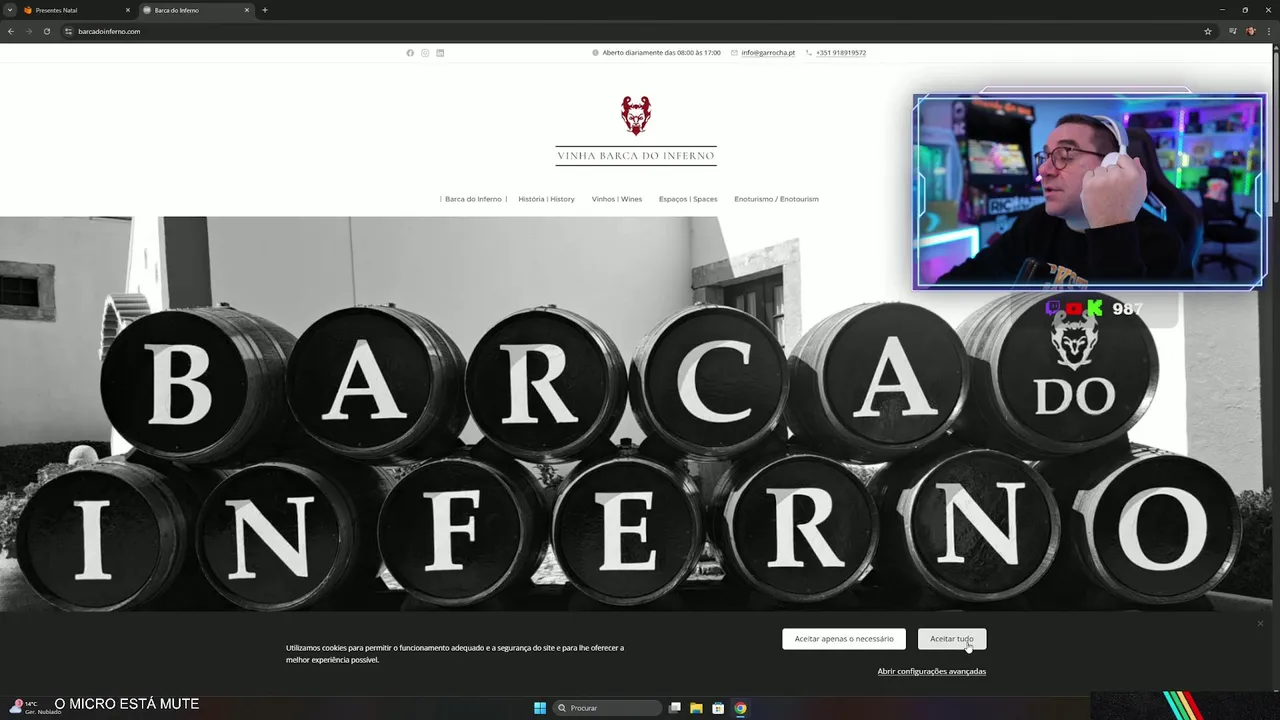Image resolution: width=1280 pixels, height=720 pixels.
Task: Switch to the Presentes Natal tab
Action: coord(77,10)
